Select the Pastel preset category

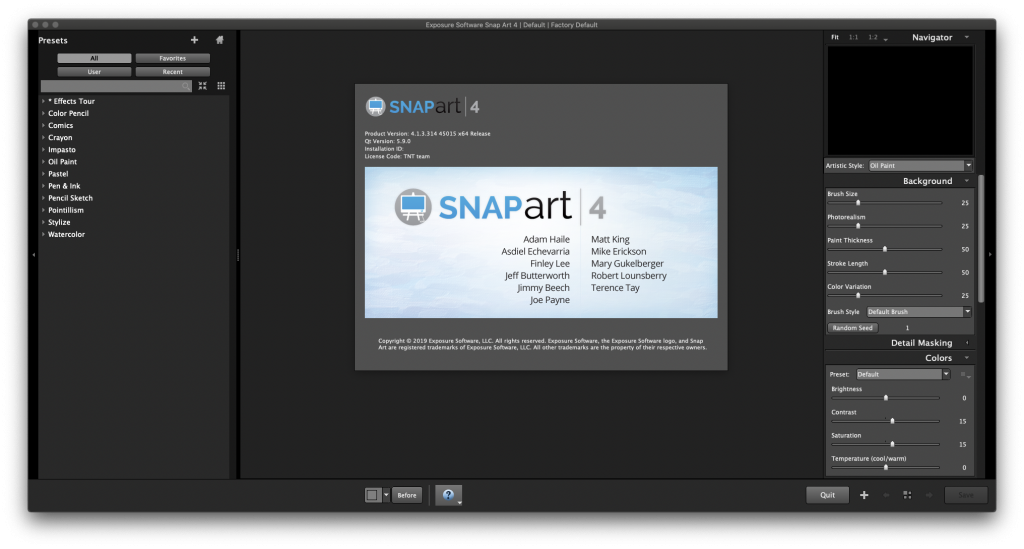pos(57,174)
